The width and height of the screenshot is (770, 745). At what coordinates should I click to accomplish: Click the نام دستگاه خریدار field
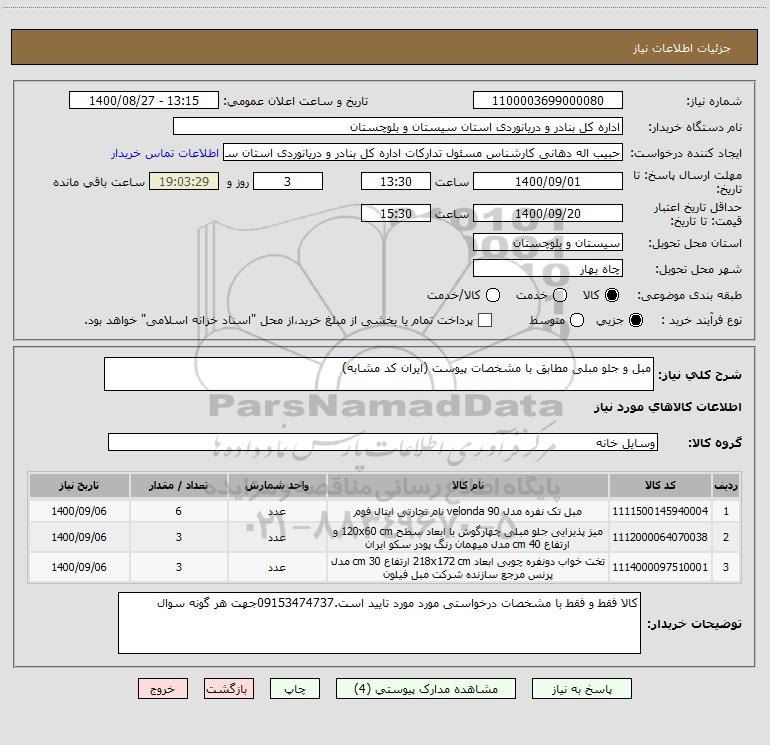click(x=398, y=127)
